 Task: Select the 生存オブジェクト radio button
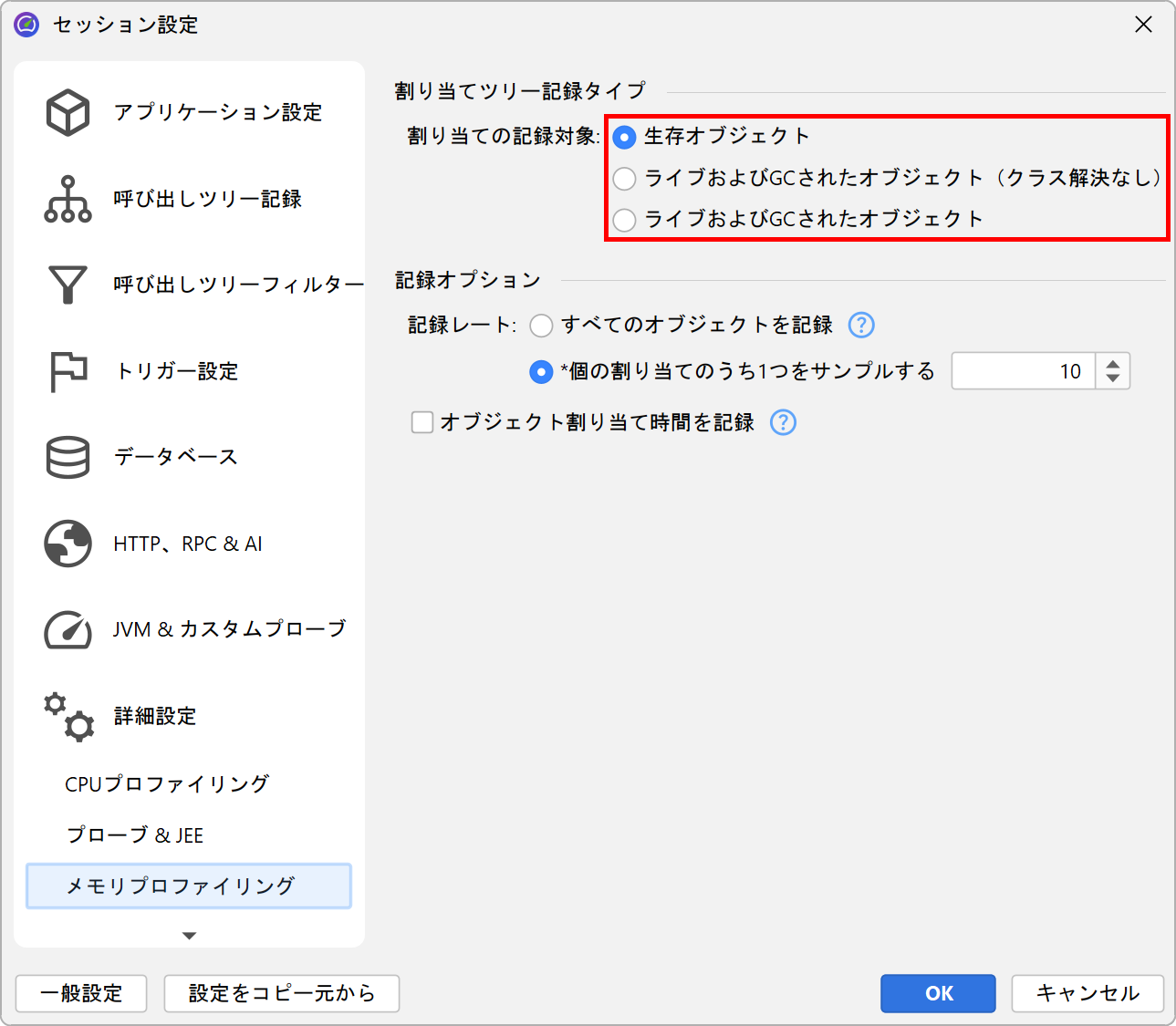624,137
